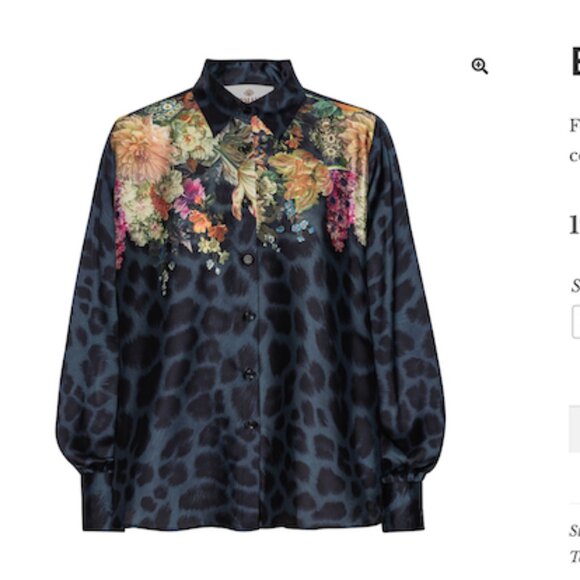Screen dimensions: 580x580
Task: Click the italic tags line at bottom right
Action: point(575,556)
